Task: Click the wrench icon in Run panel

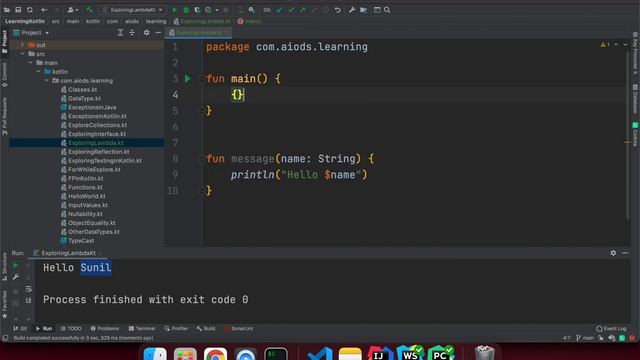Action: coord(16,277)
